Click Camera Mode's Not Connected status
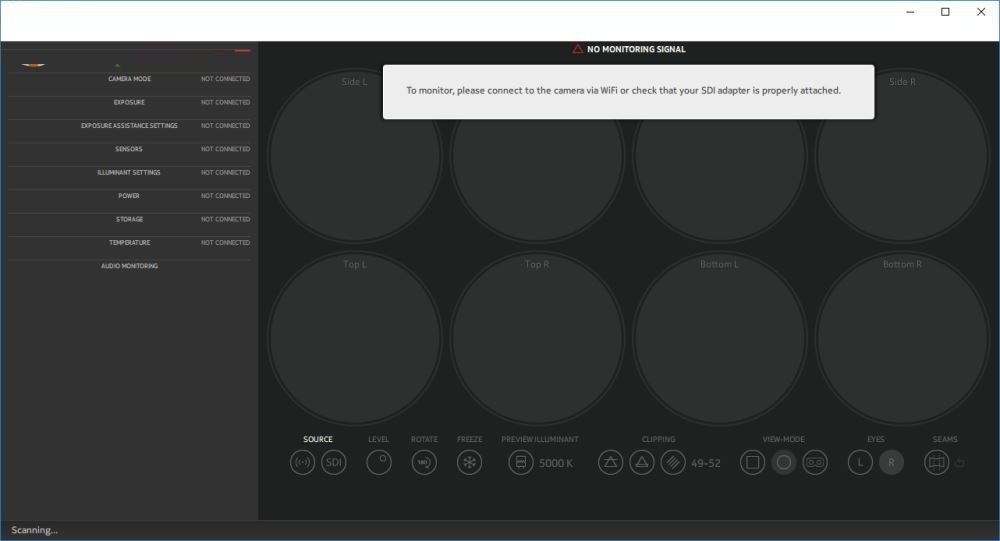This screenshot has width=1000, height=541. tap(226, 79)
